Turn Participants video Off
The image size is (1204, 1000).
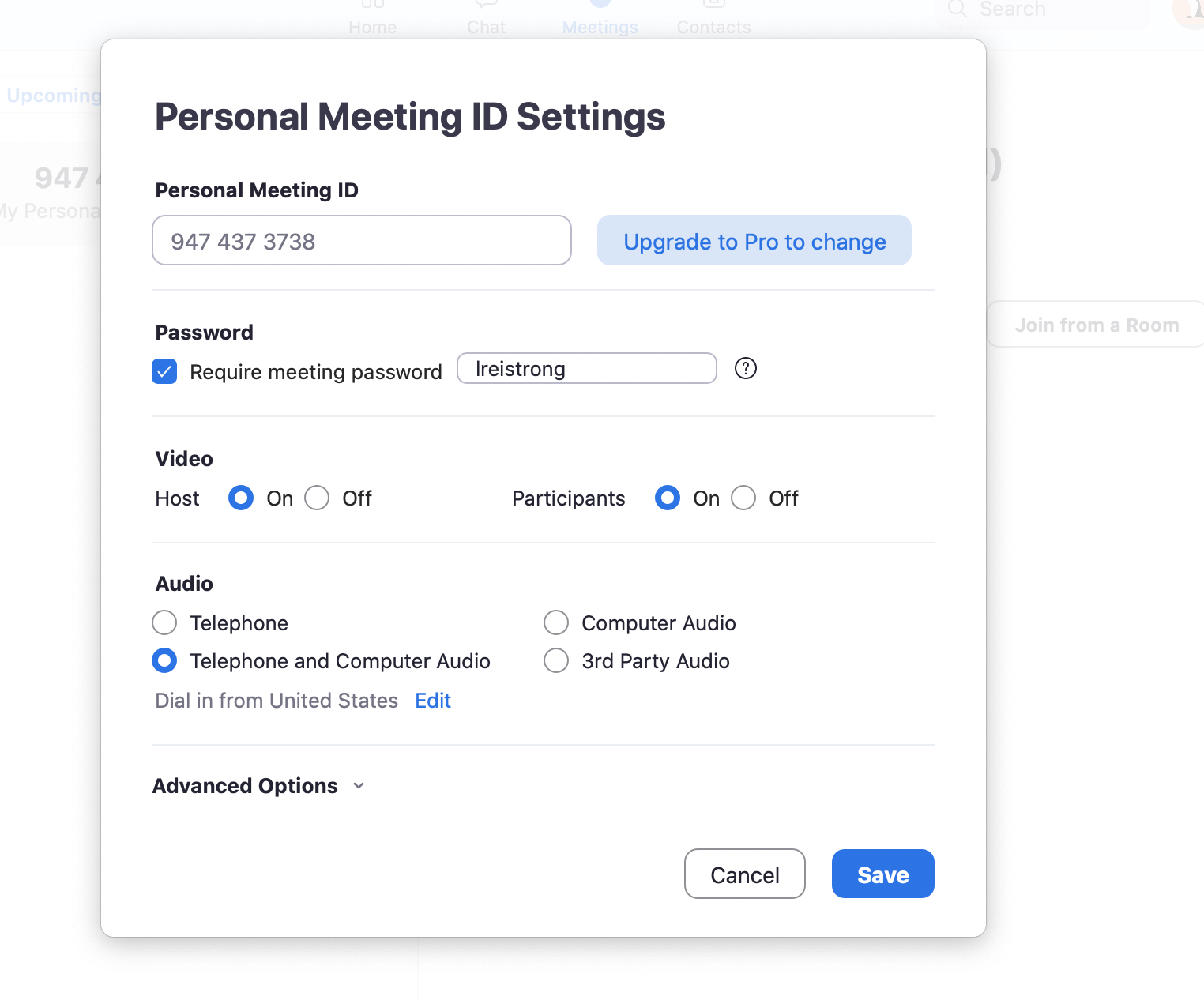click(x=743, y=498)
